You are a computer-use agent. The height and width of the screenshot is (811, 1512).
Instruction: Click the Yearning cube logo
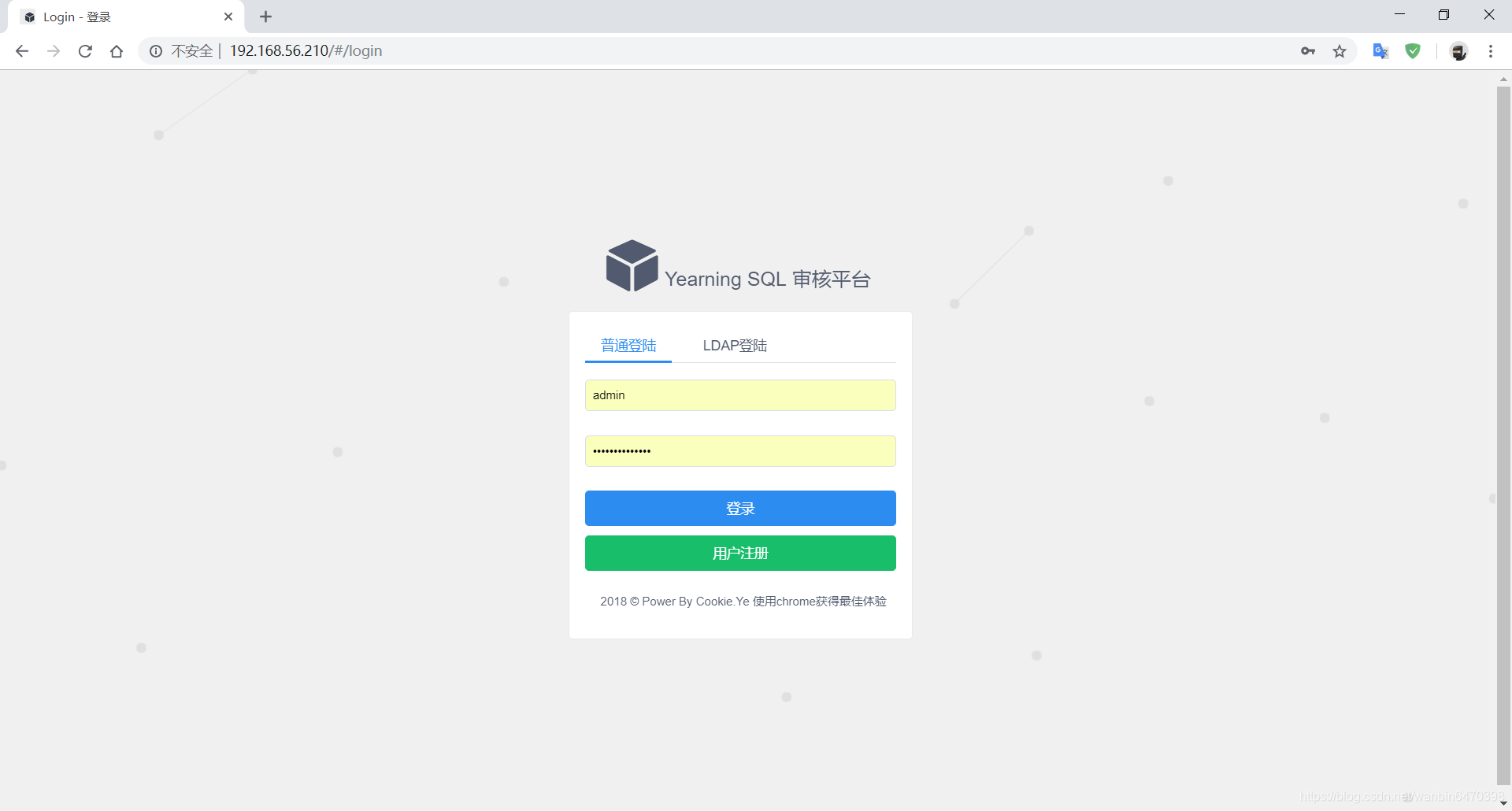tap(632, 265)
